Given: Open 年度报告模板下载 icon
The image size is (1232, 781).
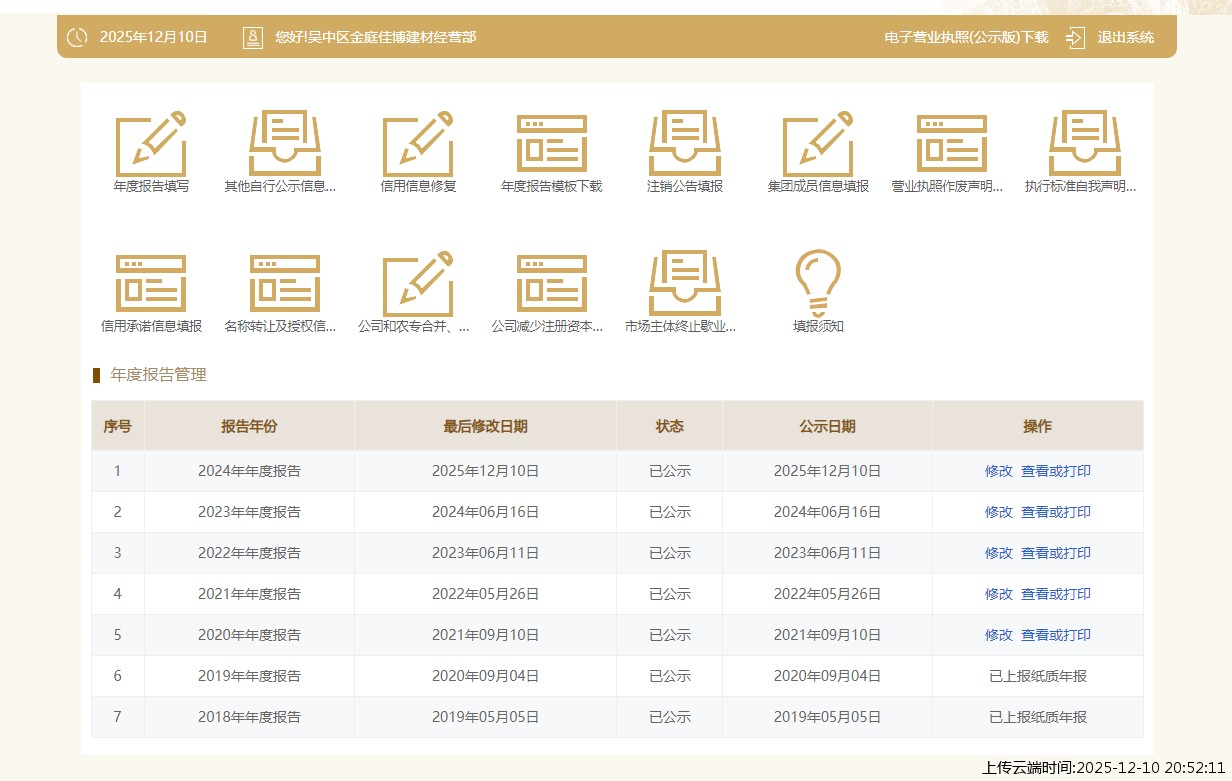Looking at the screenshot, I should coord(551,144).
